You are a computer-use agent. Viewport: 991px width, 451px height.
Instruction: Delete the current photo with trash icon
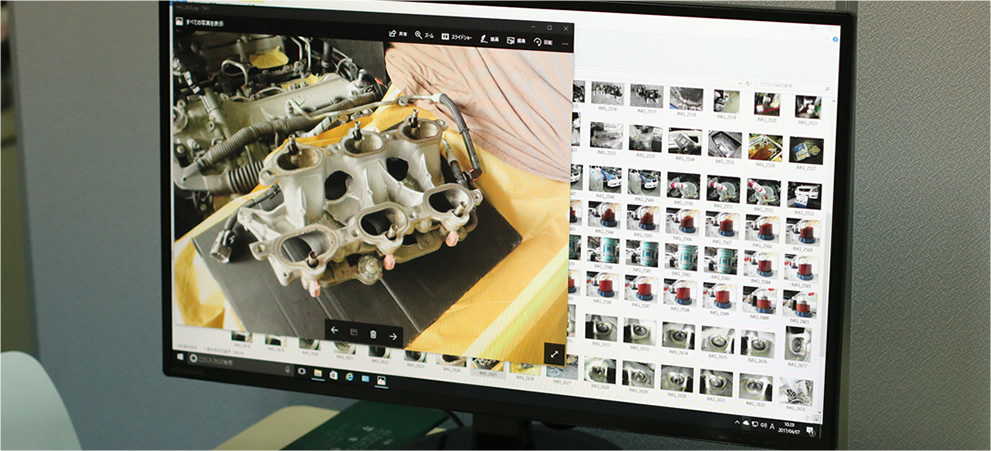pos(373,334)
